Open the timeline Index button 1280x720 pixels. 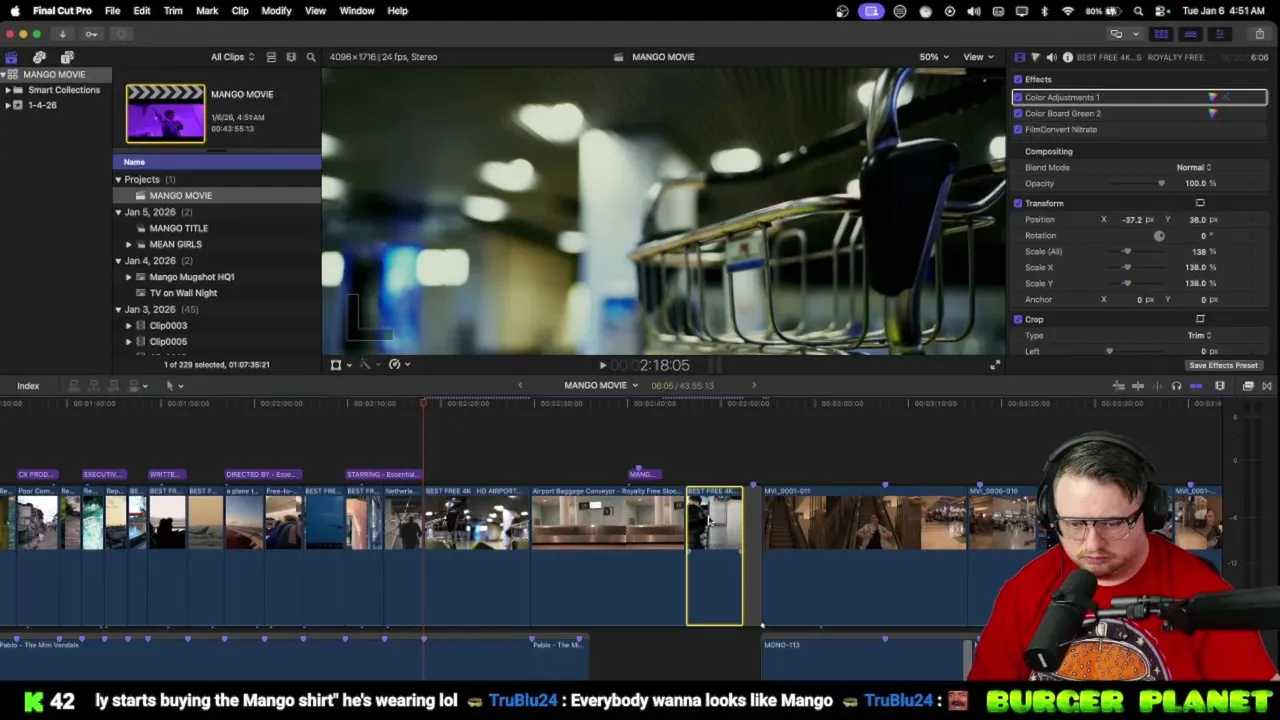click(28, 386)
